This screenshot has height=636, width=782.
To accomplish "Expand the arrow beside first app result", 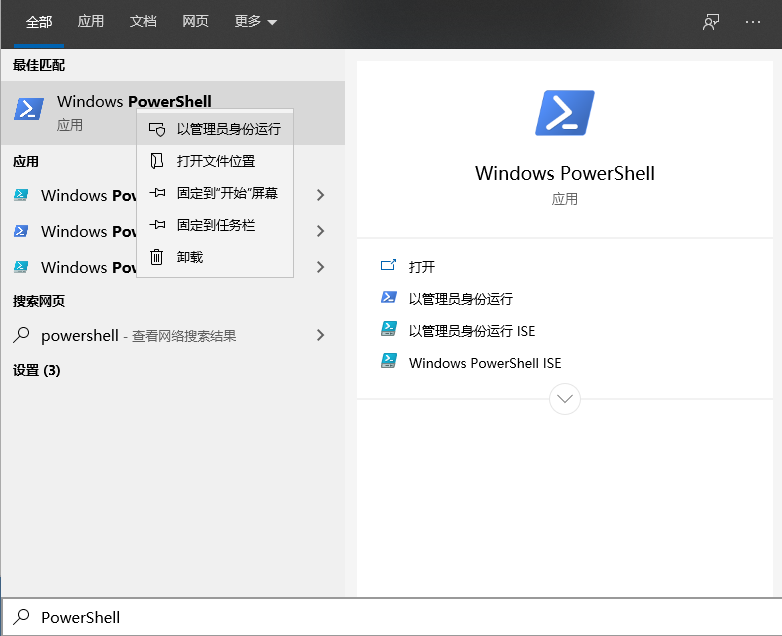I will tap(320, 195).
